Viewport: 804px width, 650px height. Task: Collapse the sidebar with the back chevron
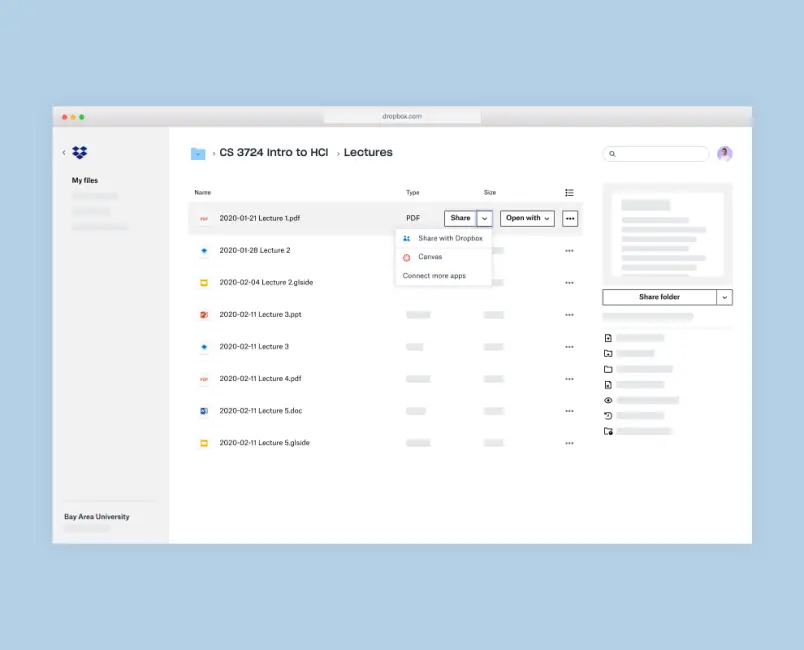point(64,153)
